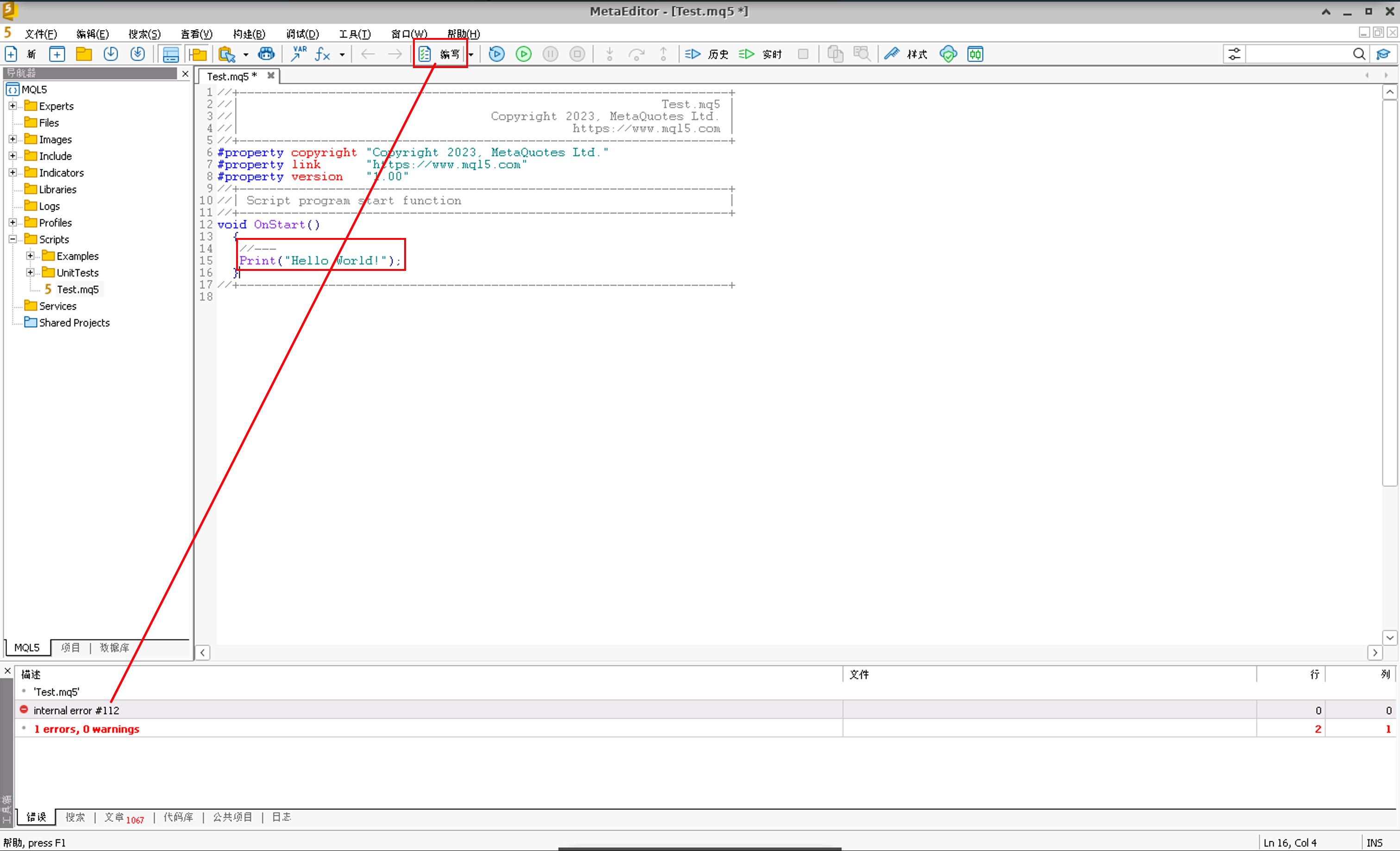Start debugging on history data (历史)

(x=706, y=54)
